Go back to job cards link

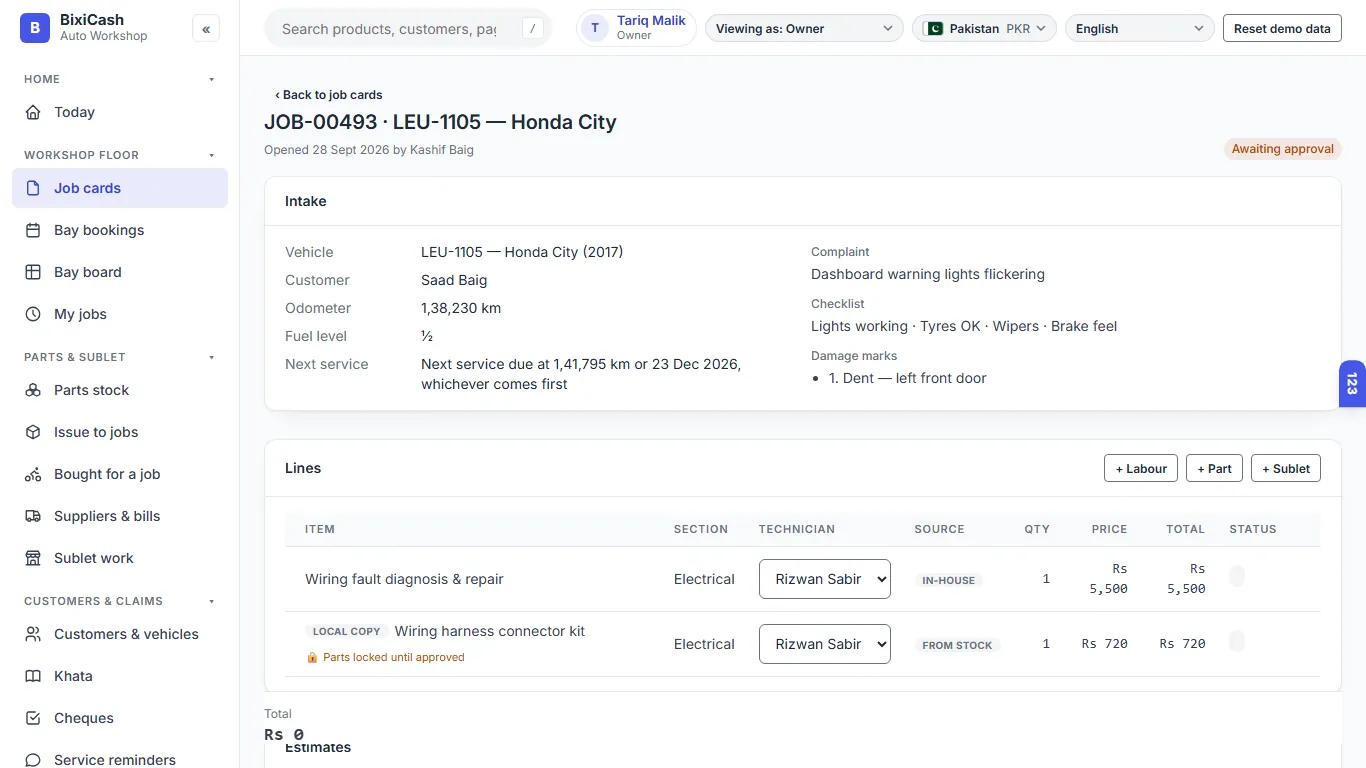(329, 95)
